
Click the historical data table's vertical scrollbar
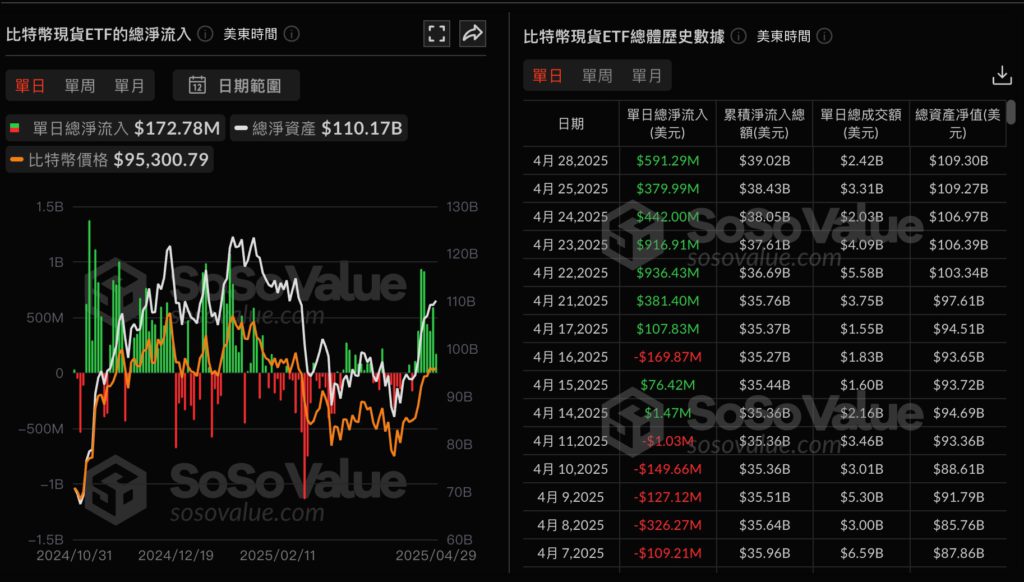pyautogui.click(x=1011, y=112)
